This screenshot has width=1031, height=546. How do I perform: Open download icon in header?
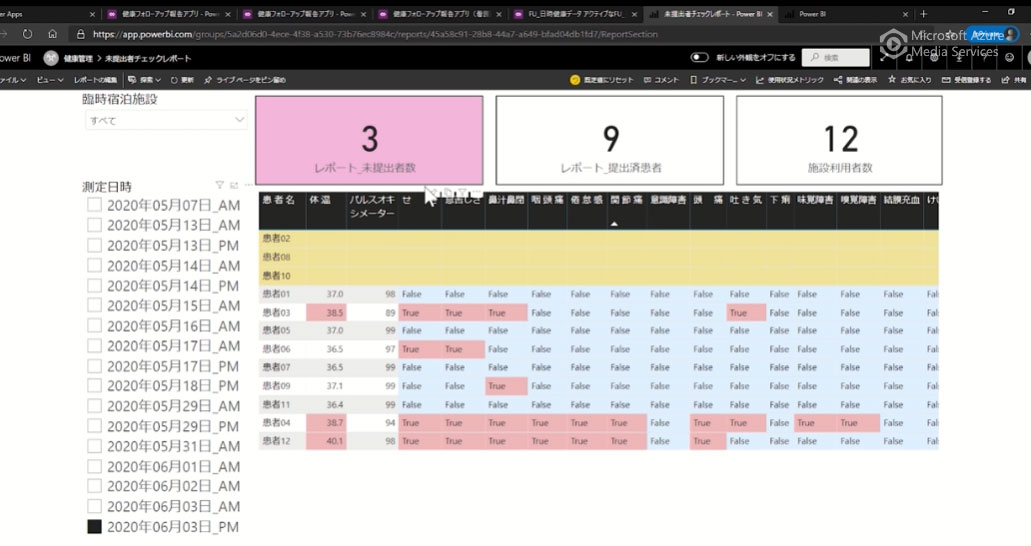pyautogui.click(x=959, y=58)
